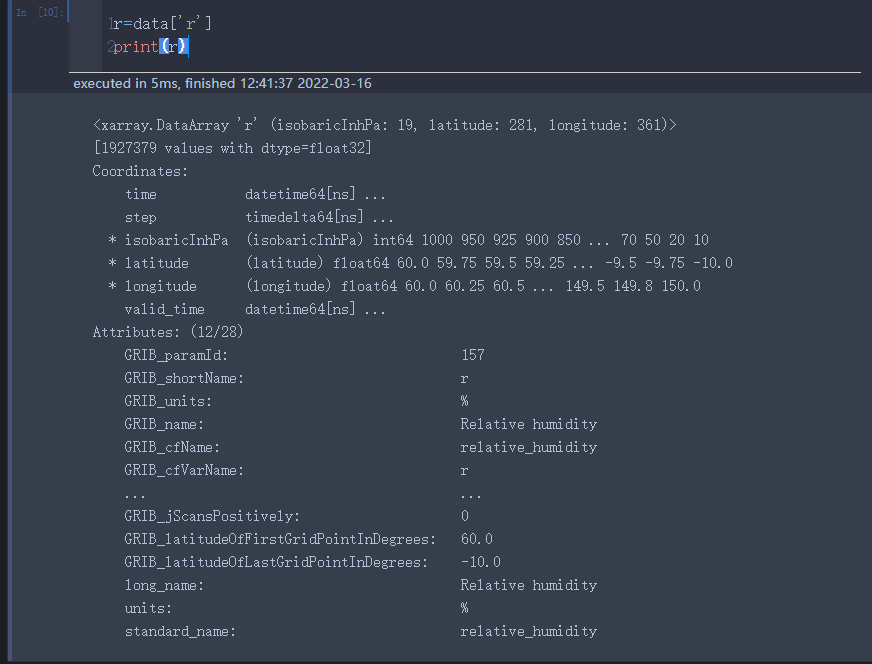Viewport: 872px width, 664px height.
Task: Click the GRIB_name value 'Relative humidity'
Action: point(529,424)
